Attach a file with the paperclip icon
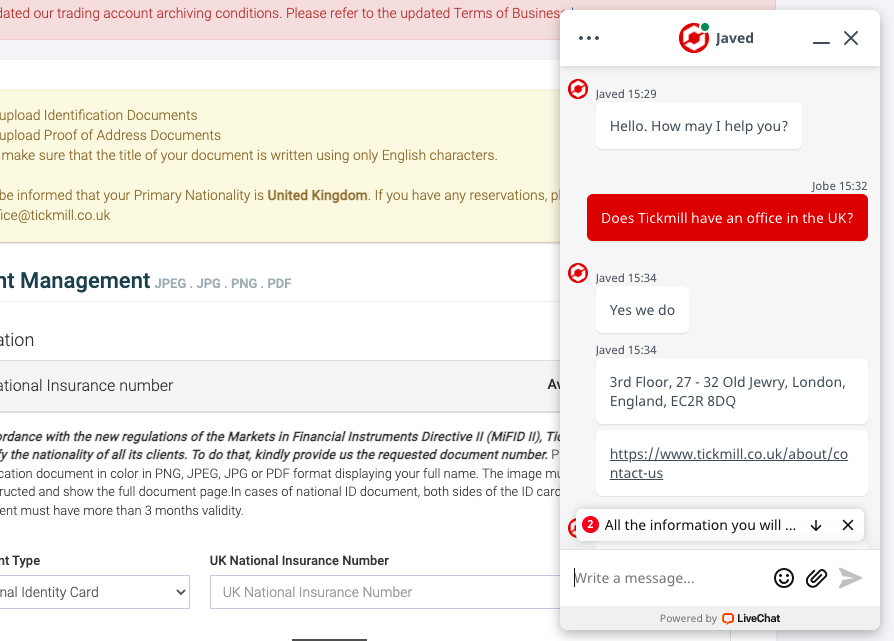This screenshot has height=641, width=894. tap(816, 578)
